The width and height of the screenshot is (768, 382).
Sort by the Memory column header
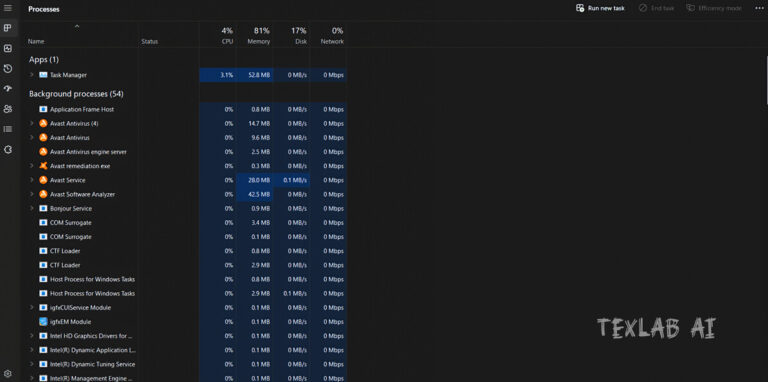click(x=259, y=42)
